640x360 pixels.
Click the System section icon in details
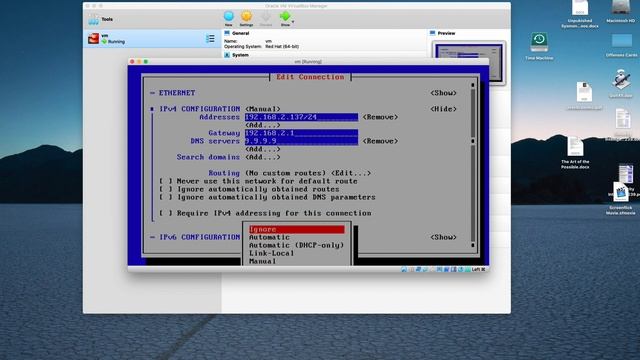click(227, 55)
